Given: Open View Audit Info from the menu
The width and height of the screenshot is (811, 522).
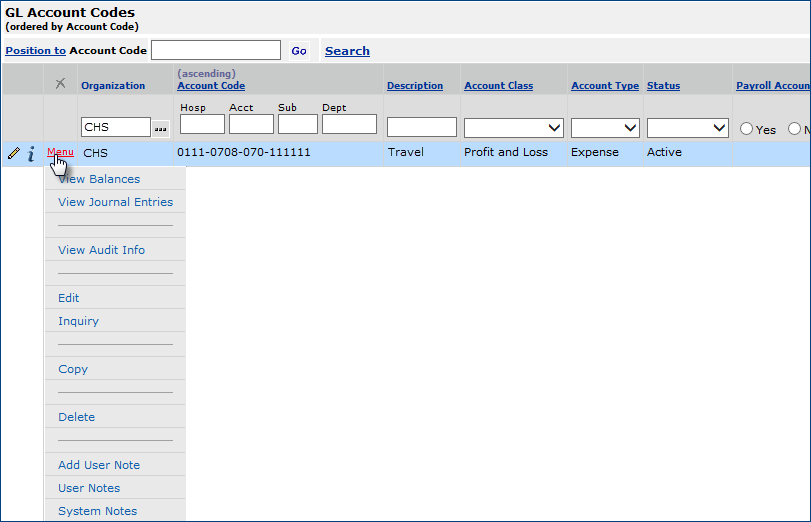Looking at the screenshot, I should point(101,250).
